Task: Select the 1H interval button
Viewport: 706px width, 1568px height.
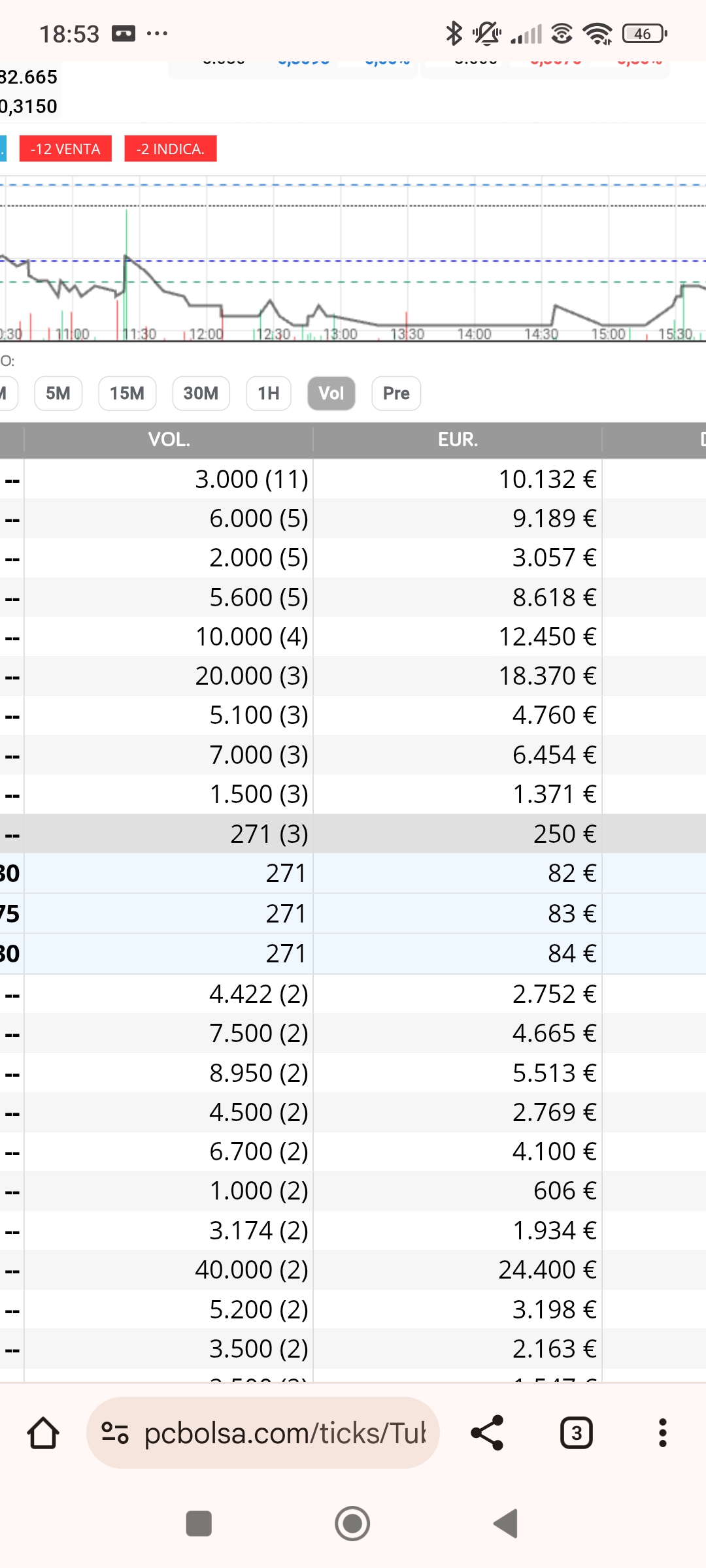Action: pyautogui.click(x=268, y=393)
